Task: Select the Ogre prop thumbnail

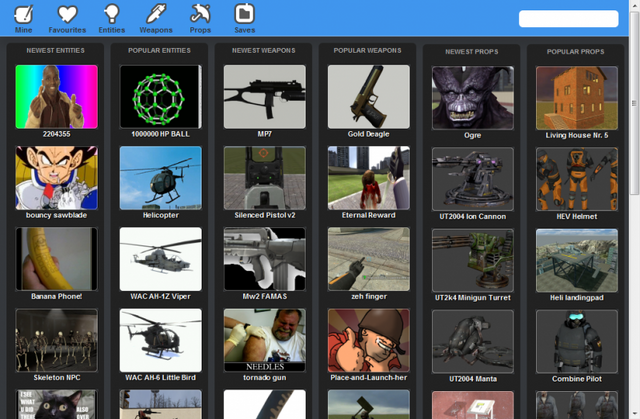Action: (473, 98)
